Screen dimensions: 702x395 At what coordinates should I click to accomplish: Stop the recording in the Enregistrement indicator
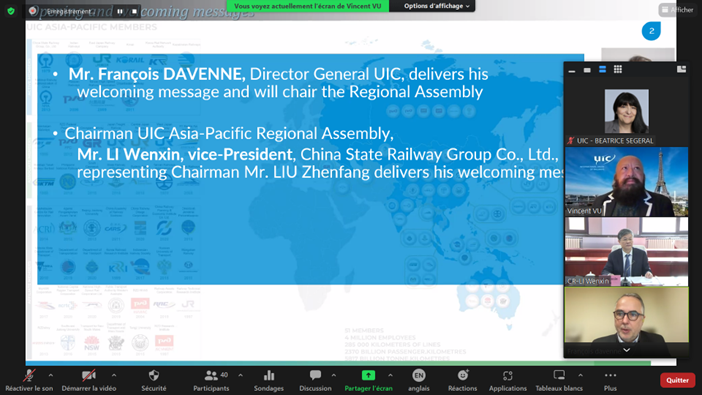[x=134, y=11]
